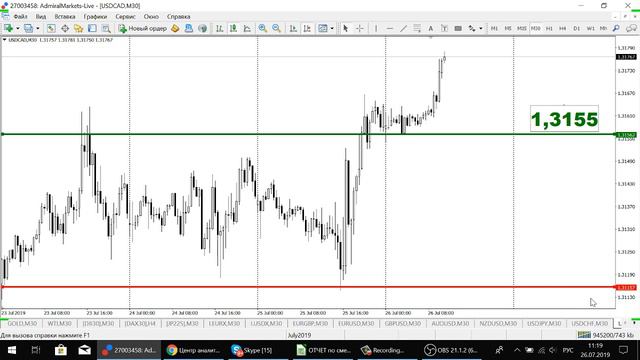
Task: Toggle the Navigator panel folder icon
Action: (78, 28)
